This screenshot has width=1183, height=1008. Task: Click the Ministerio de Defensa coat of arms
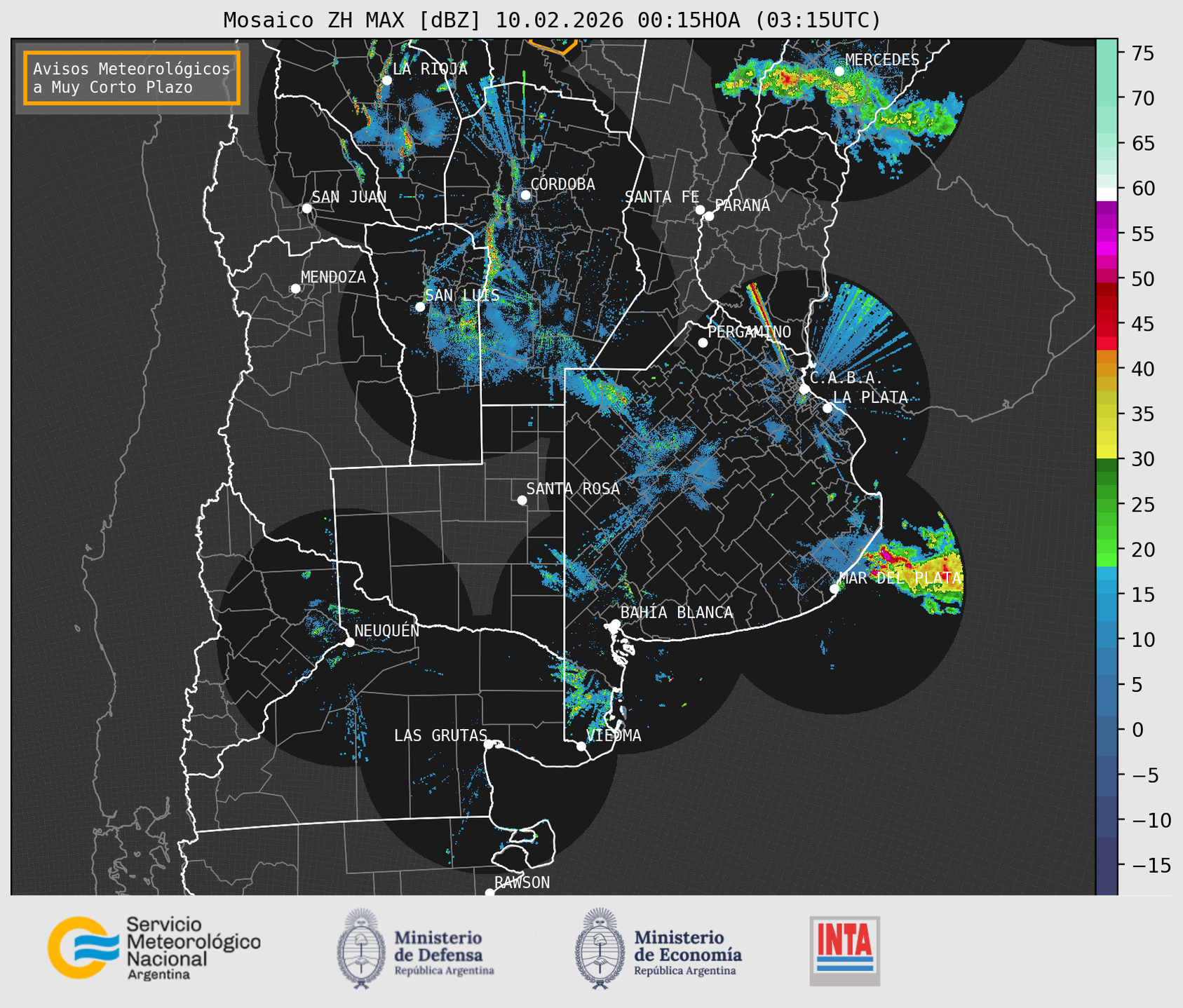(x=361, y=948)
